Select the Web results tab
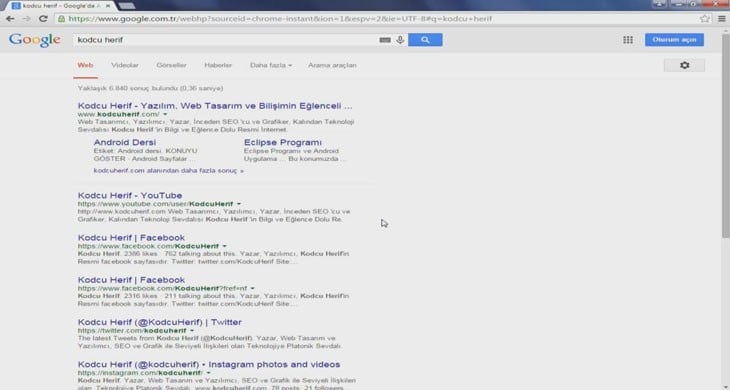Viewport: 730px width, 390px height. tap(85, 65)
